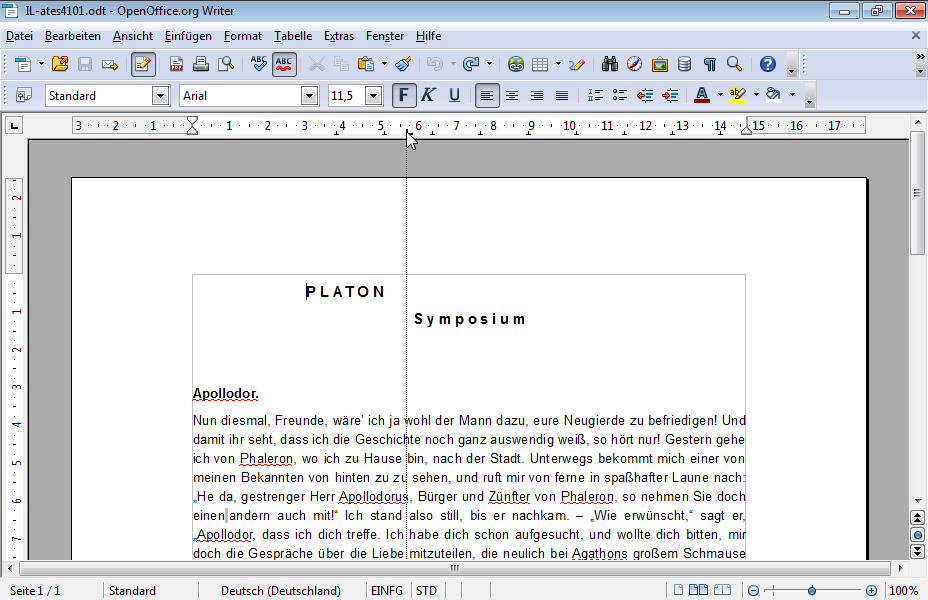928x600 pixels.
Task: Insert Hyperlink icon
Action: pyautogui.click(x=515, y=64)
